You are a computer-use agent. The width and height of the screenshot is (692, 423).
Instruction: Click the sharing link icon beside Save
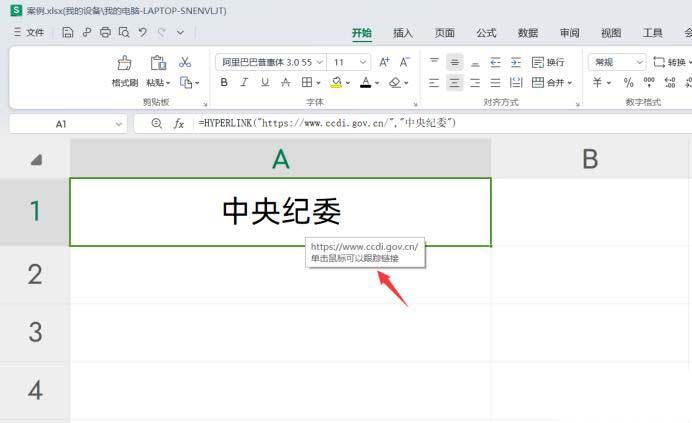[86, 32]
